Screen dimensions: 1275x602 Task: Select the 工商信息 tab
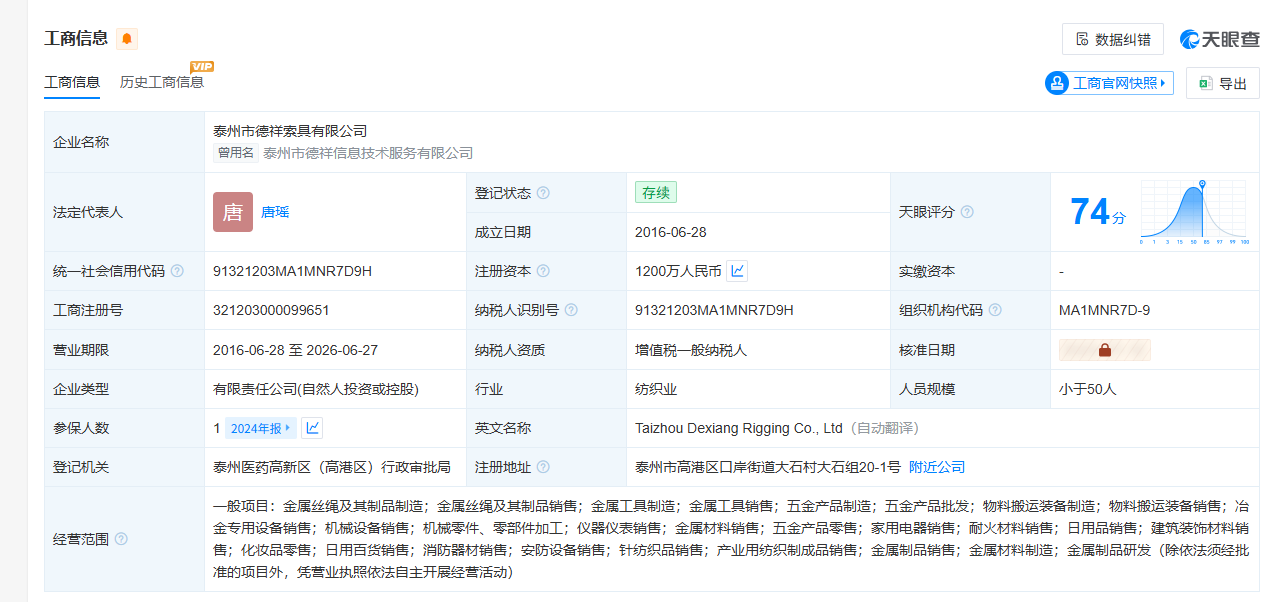pyautogui.click(x=72, y=82)
